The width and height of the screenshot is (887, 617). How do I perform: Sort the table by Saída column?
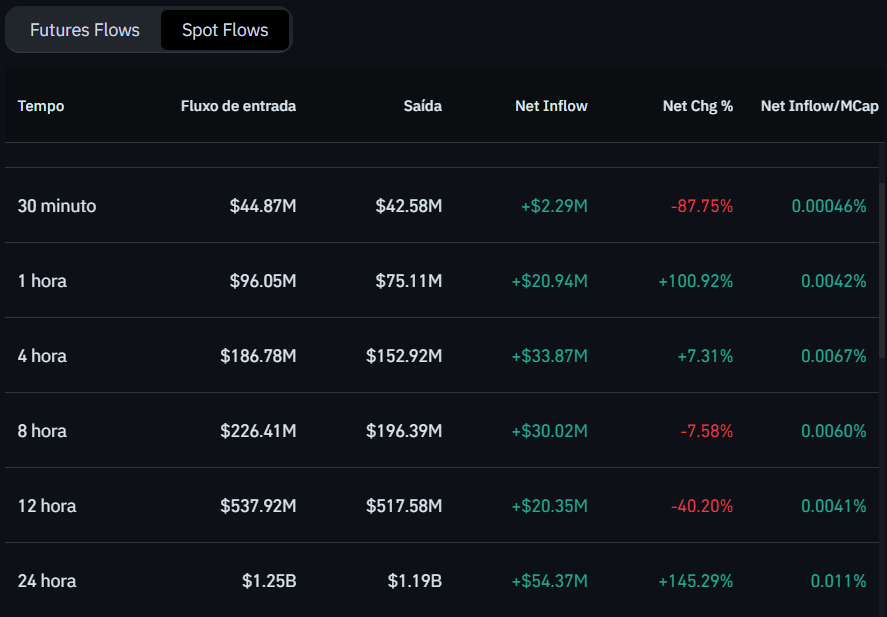423,105
